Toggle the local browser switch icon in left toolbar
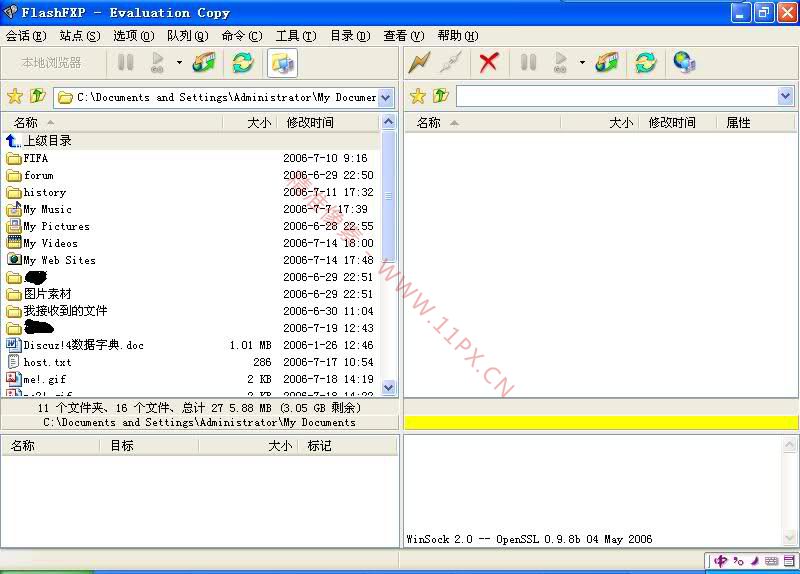The width and height of the screenshot is (800, 574). pos(282,62)
